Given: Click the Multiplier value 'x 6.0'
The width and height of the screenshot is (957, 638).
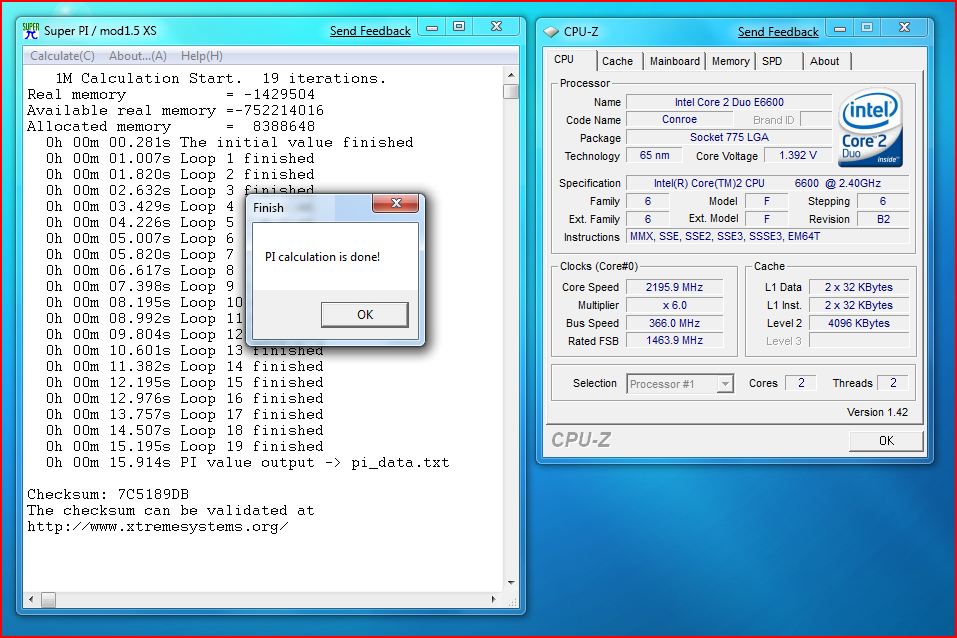Looking at the screenshot, I should point(674,305).
